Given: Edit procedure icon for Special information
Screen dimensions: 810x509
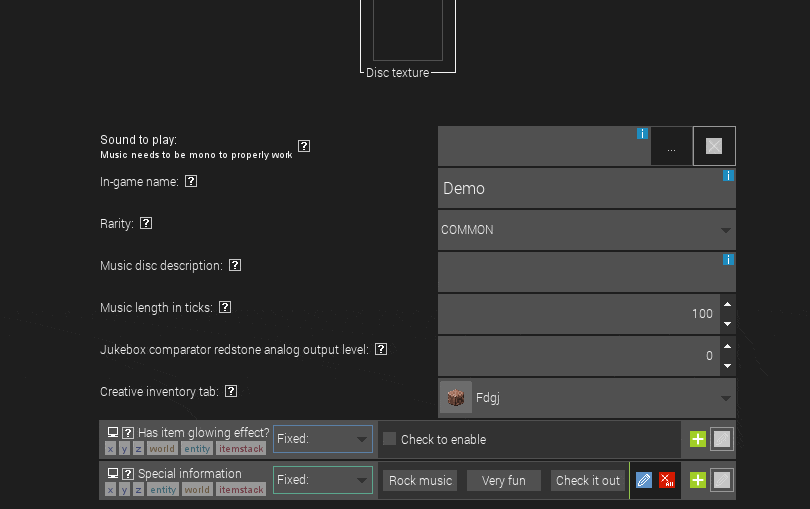Looking at the screenshot, I should click(x=722, y=480).
